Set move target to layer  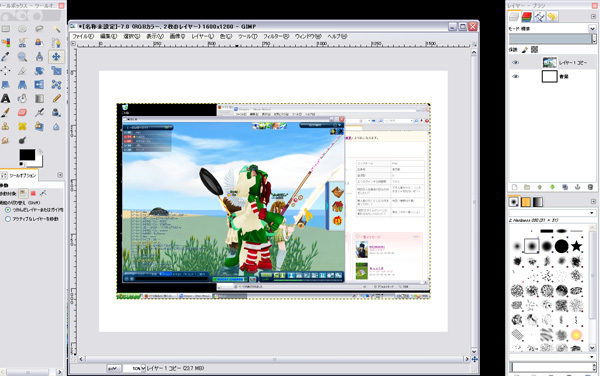[x=23, y=193]
